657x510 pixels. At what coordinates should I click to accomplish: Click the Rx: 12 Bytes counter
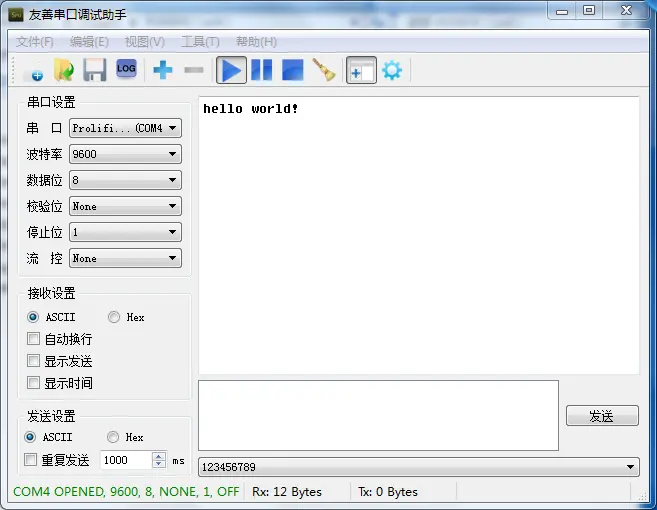click(287, 492)
